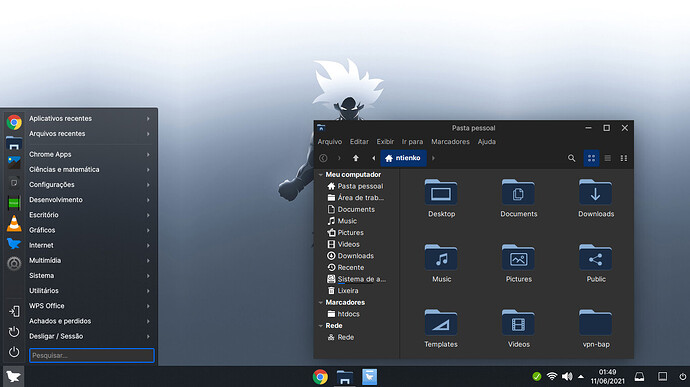Switch to list view

[608, 158]
